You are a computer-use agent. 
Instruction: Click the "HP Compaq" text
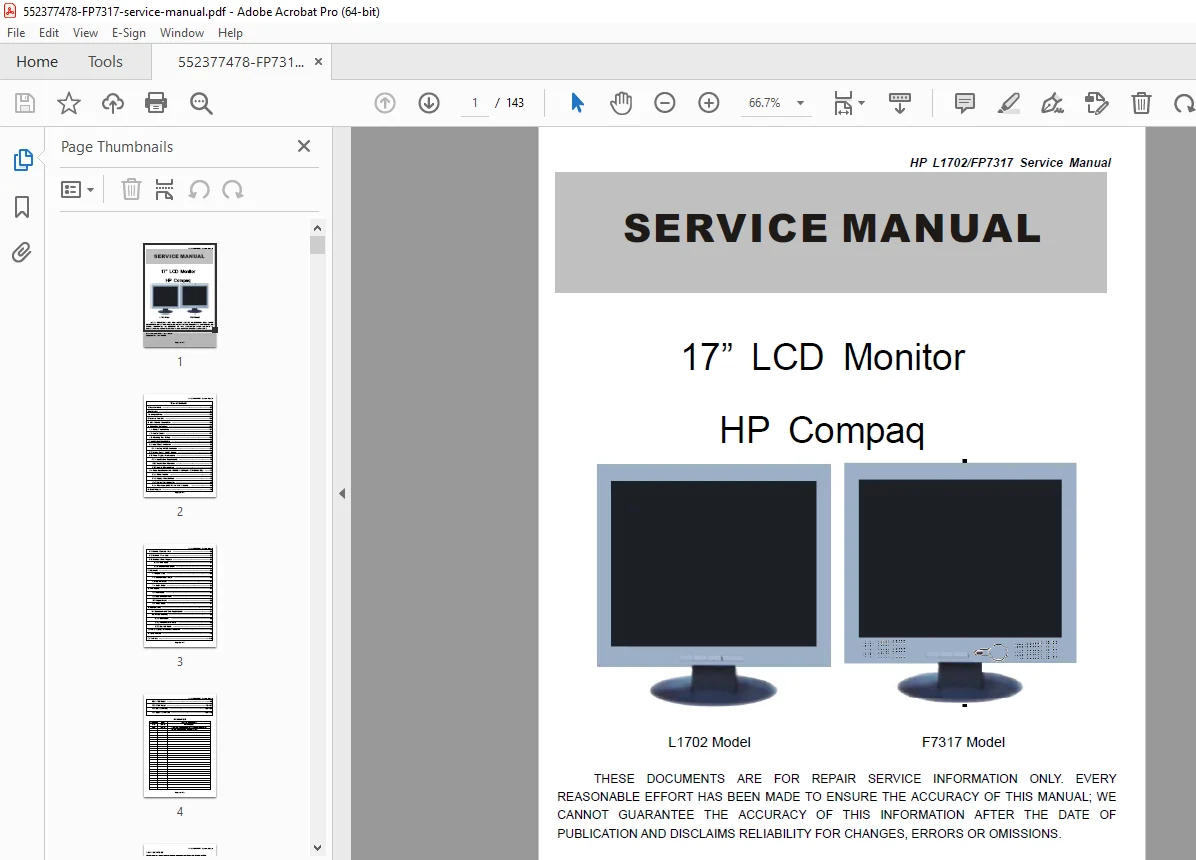(822, 430)
